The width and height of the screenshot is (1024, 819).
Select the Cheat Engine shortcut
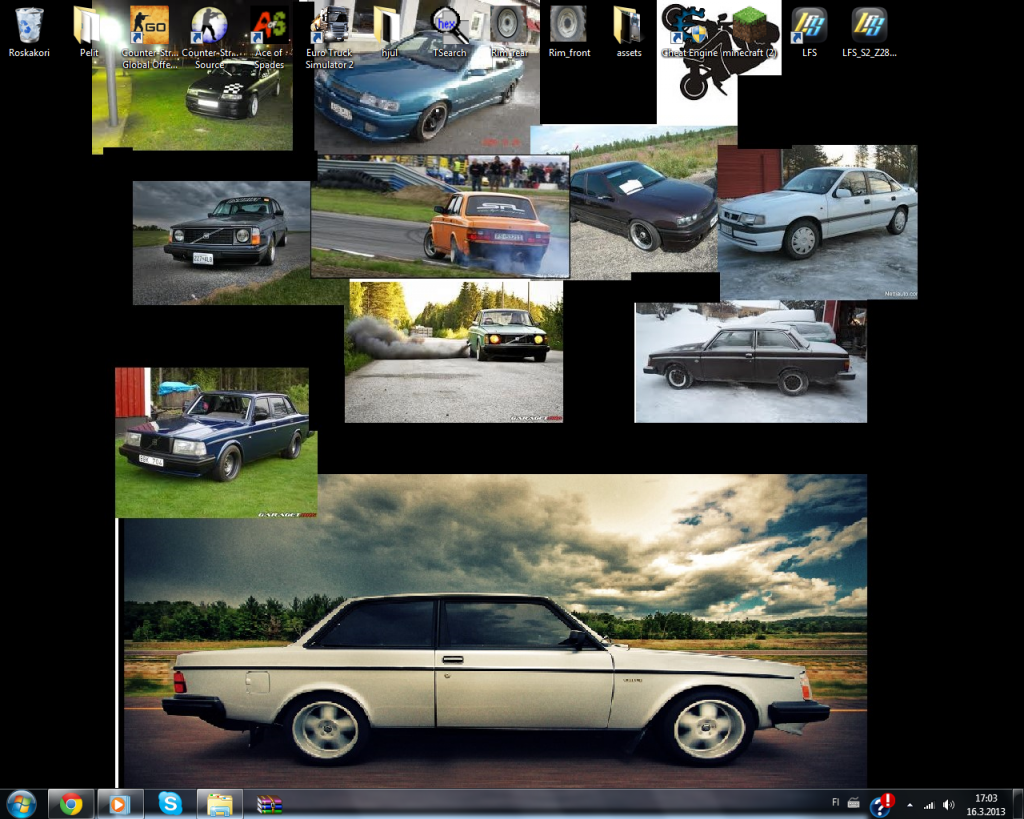(x=689, y=32)
